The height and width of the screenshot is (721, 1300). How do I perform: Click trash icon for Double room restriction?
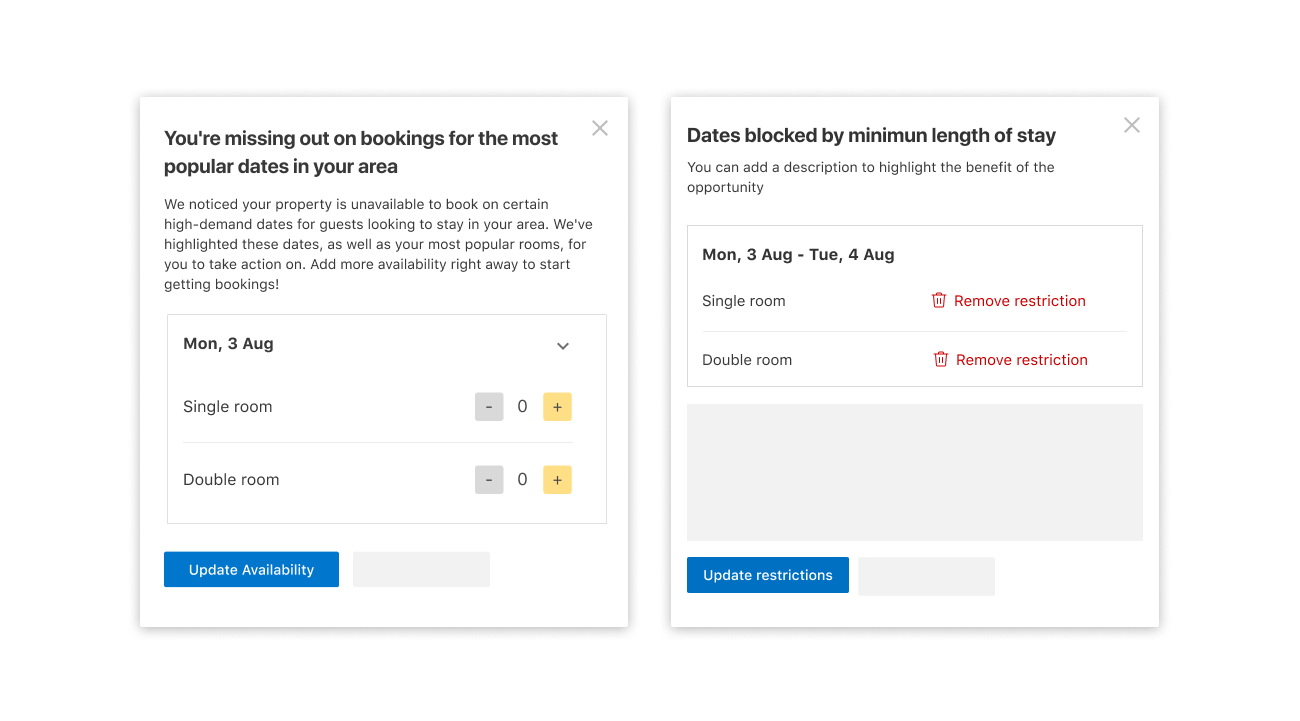(x=941, y=359)
